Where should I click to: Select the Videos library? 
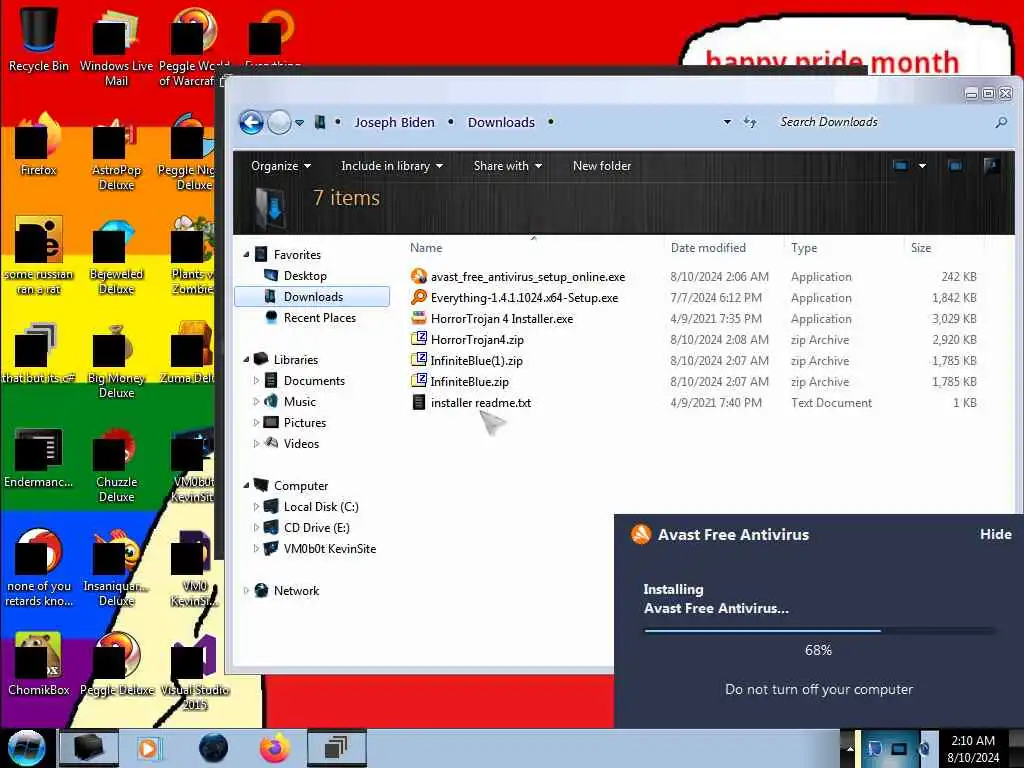point(301,443)
